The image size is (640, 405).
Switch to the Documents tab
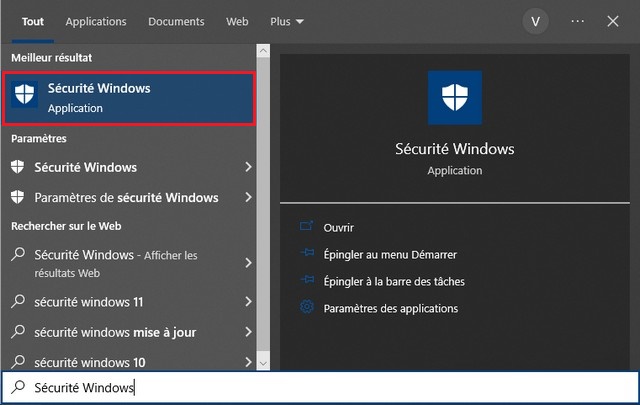click(x=176, y=22)
